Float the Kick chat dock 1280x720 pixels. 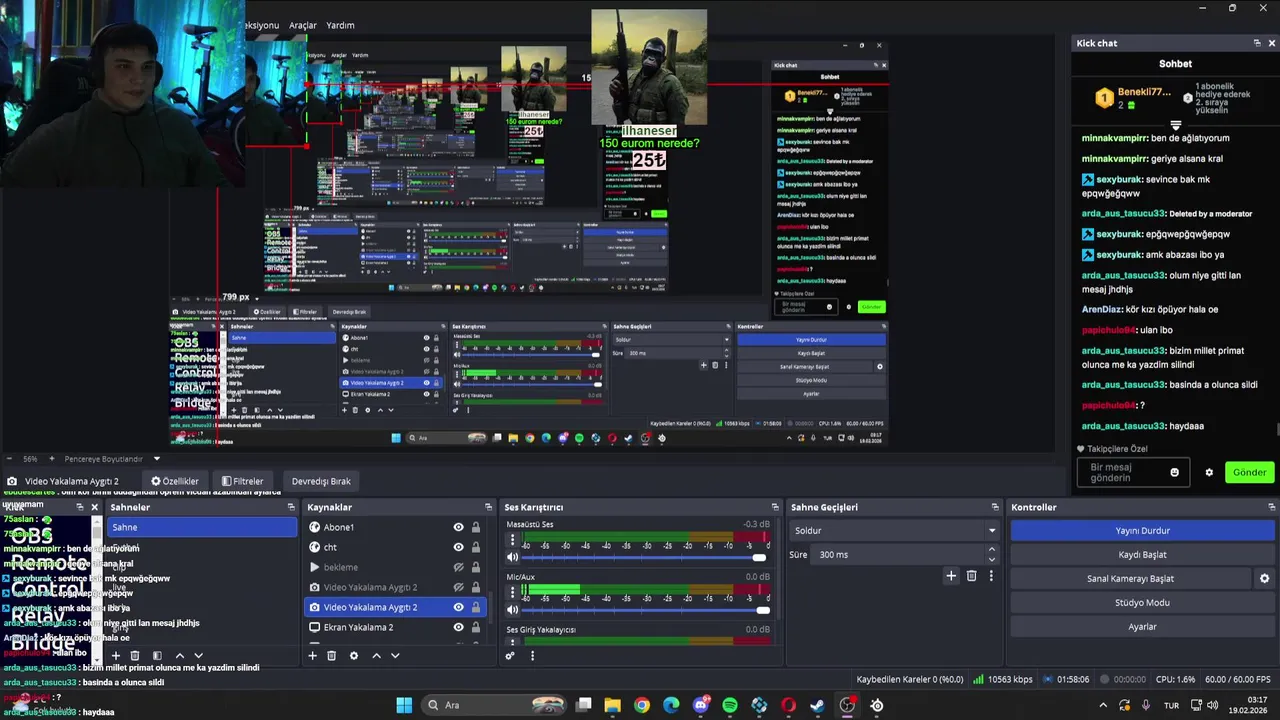[1257, 43]
